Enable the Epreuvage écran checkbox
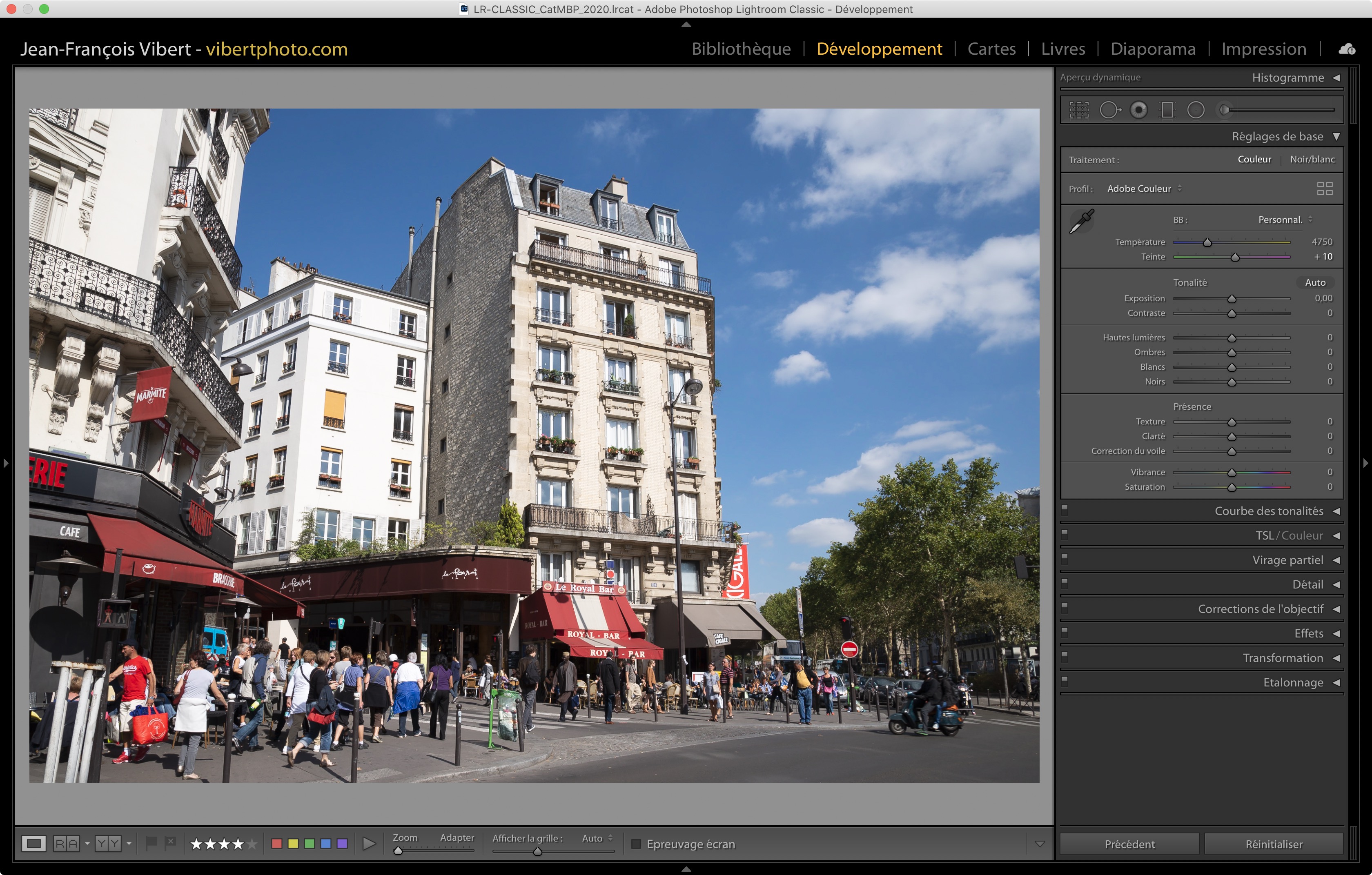1372x875 pixels. pyautogui.click(x=637, y=844)
